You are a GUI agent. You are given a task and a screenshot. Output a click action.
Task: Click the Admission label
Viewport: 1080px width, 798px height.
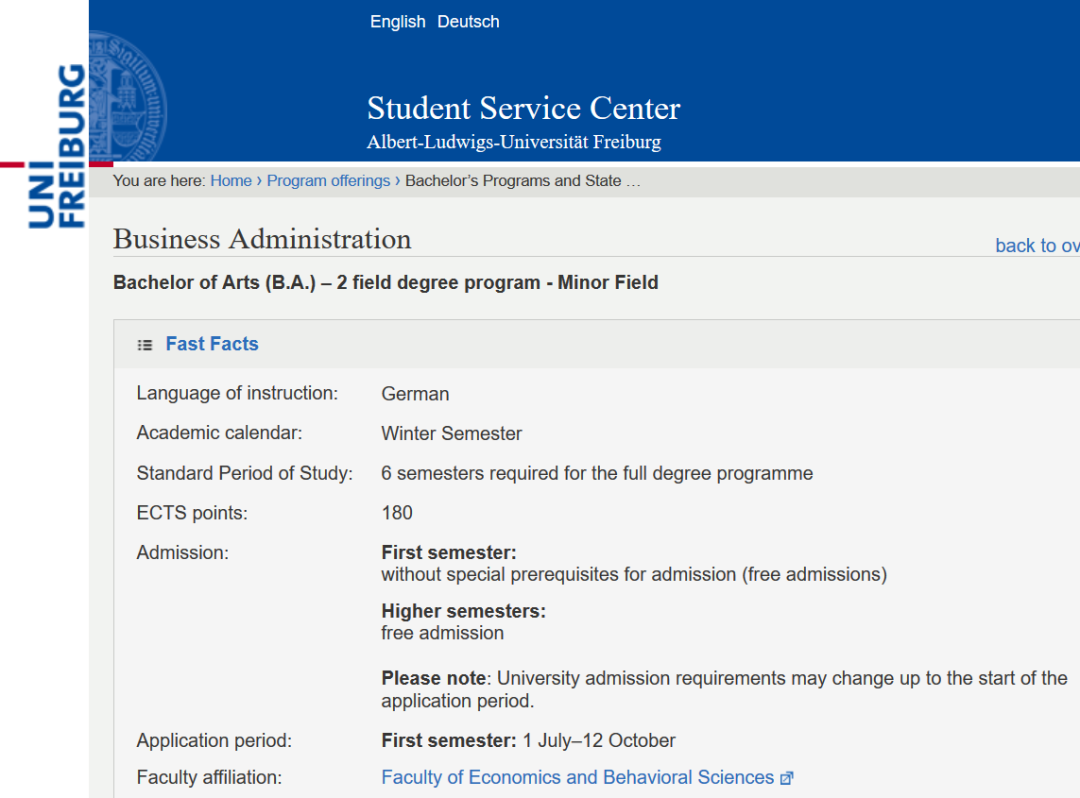(x=183, y=553)
